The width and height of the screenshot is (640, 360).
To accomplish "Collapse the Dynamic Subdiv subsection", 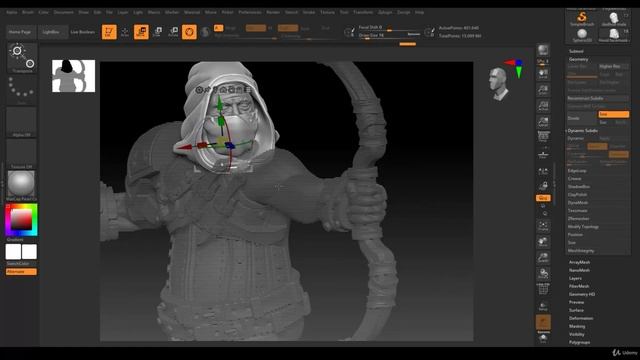I will click(583, 131).
